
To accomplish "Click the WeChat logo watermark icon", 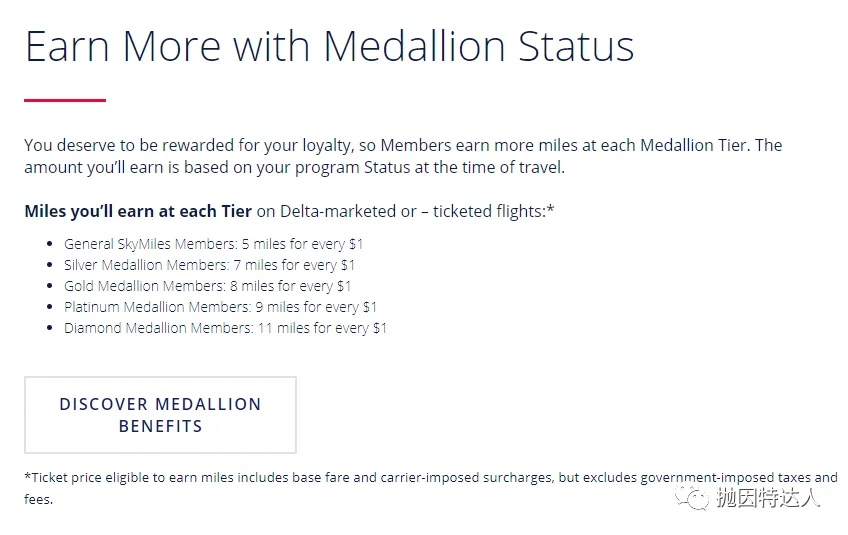I will coord(692,497).
